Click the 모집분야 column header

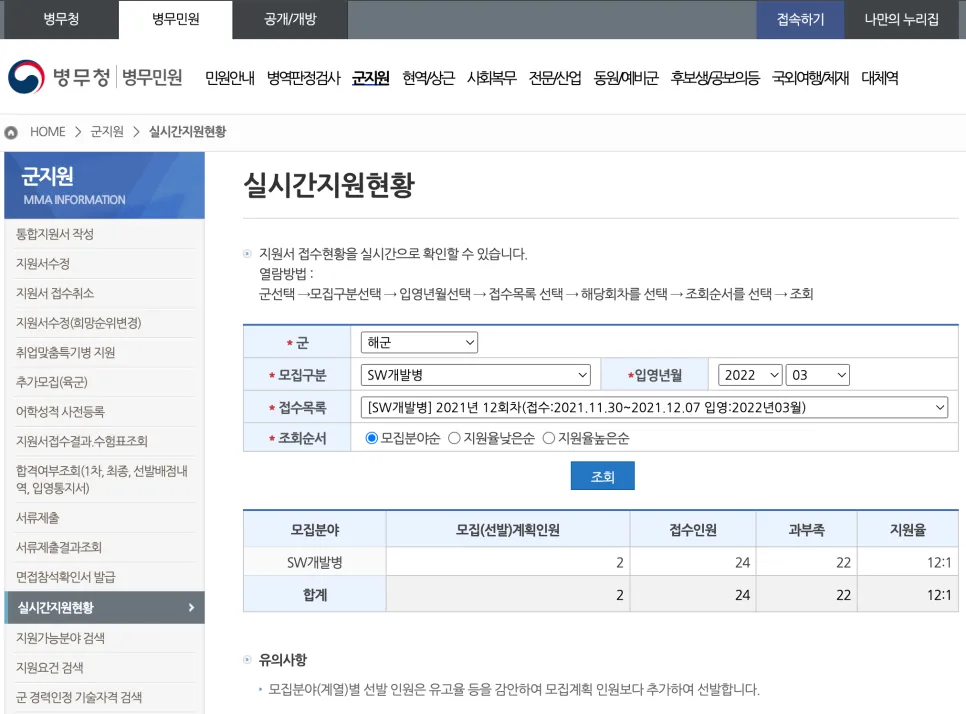[315, 530]
